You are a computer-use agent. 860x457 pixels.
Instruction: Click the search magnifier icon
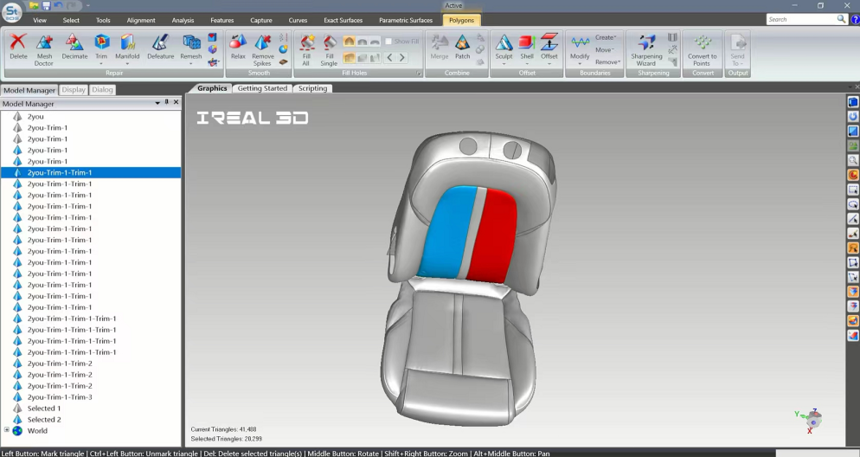(x=841, y=19)
